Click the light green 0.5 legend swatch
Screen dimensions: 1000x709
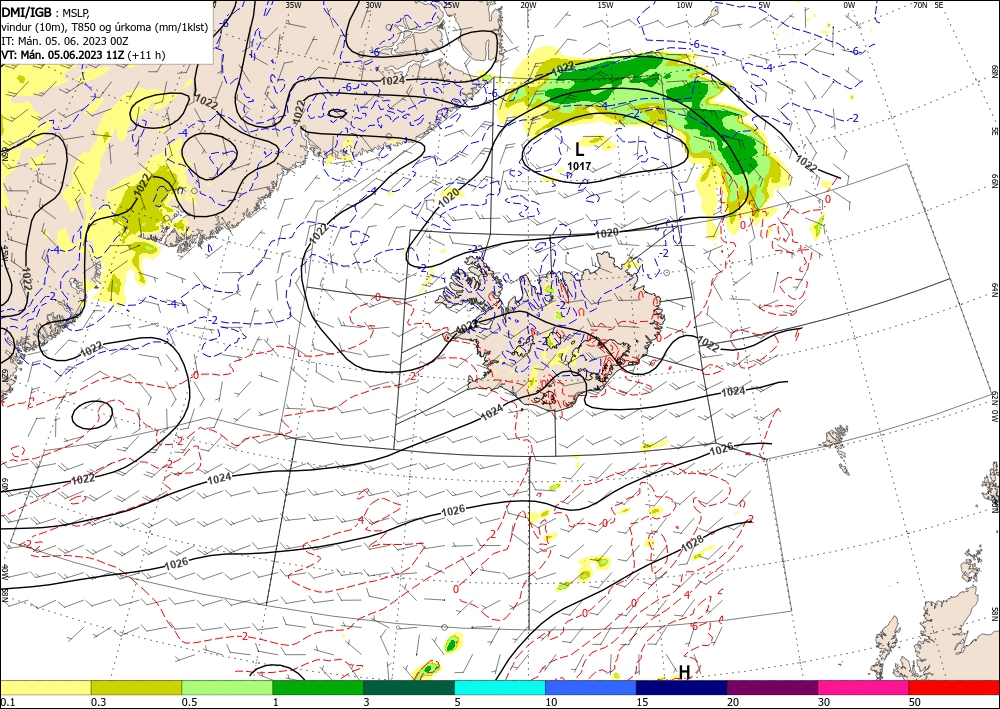click(227, 687)
